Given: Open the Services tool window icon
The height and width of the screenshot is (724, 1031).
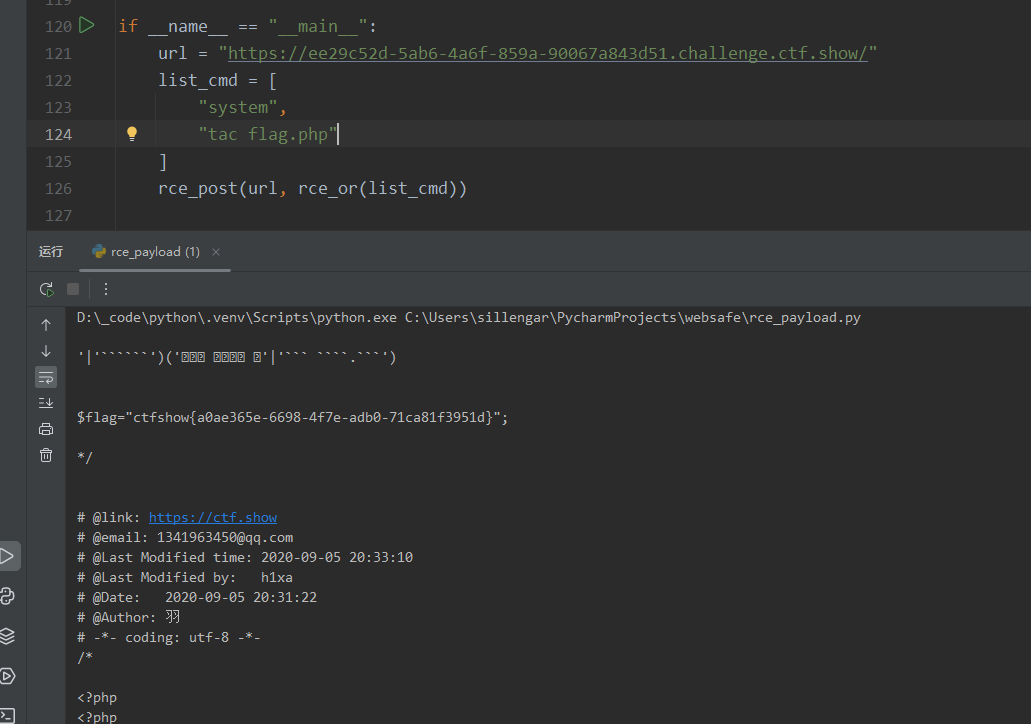Looking at the screenshot, I should click(x=7, y=676).
